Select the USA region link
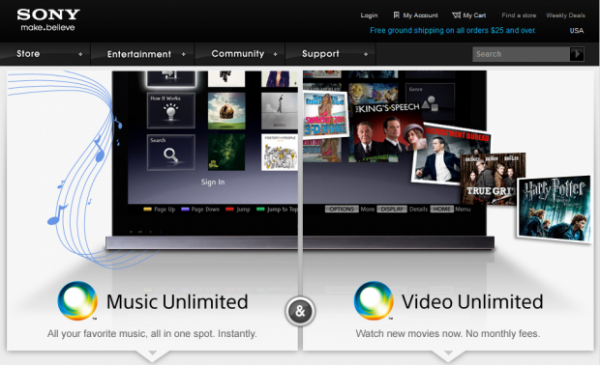The width and height of the screenshot is (600, 365). [x=576, y=31]
